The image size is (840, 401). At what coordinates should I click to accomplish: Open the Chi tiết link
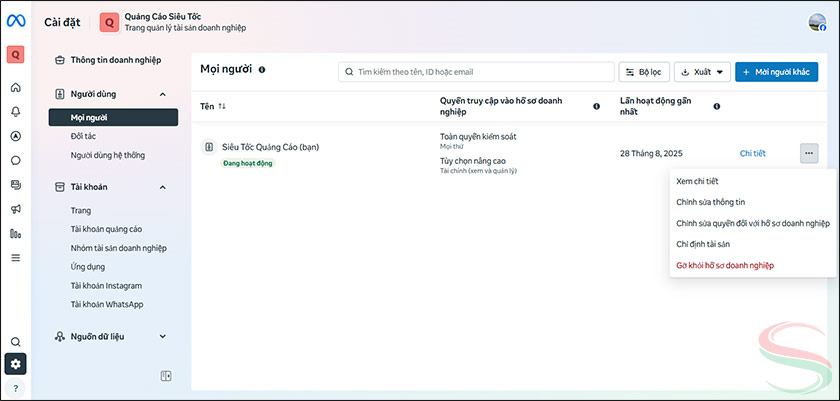[752, 153]
